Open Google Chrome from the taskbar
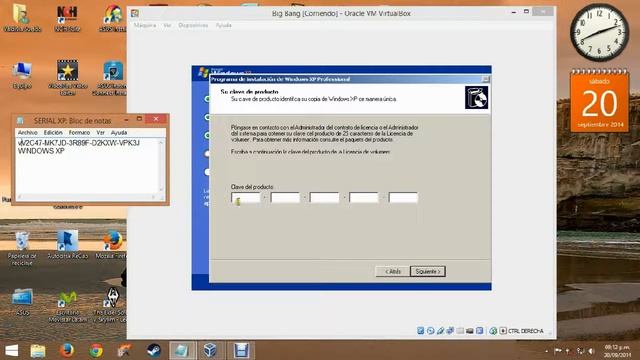Screen dimensions: 640x360 pos(96,351)
